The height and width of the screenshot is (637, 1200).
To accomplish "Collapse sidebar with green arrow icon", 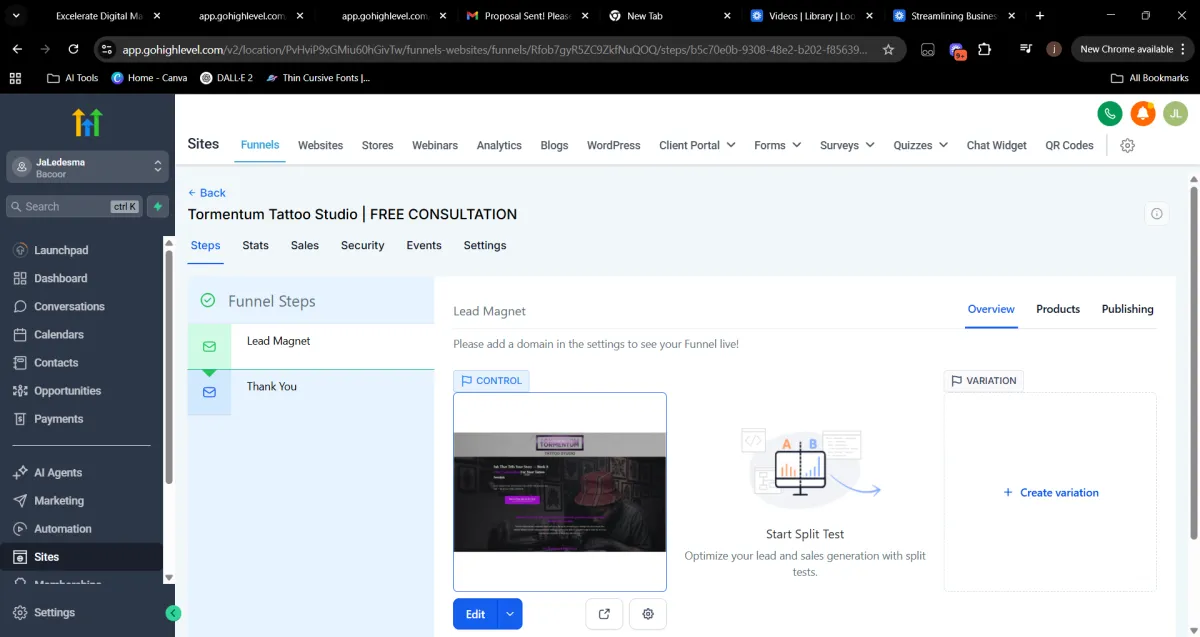I will pos(173,613).
